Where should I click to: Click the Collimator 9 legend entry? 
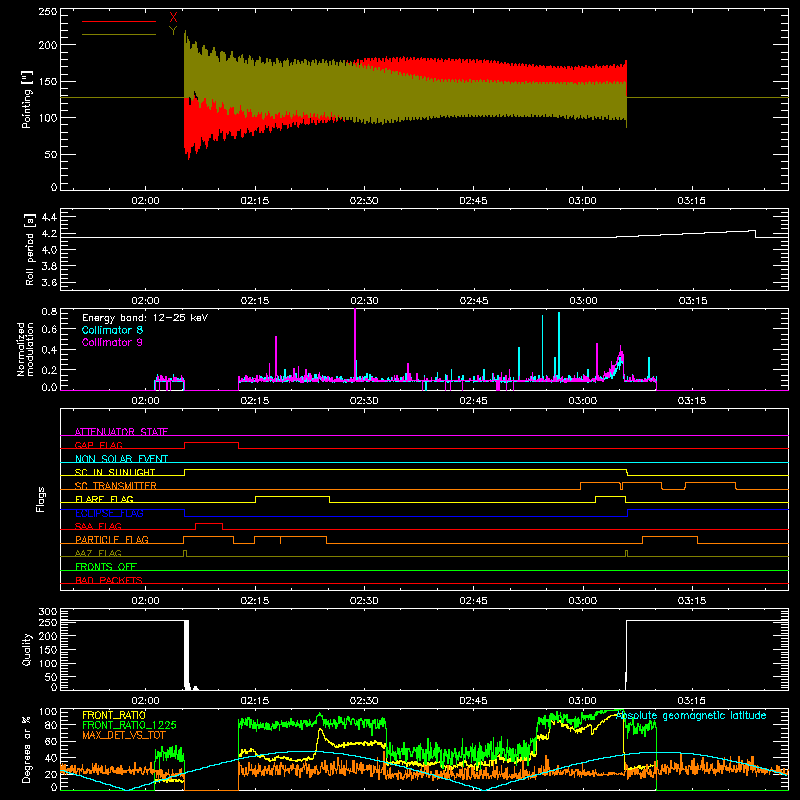pyautogui.click(x=112, y=342)
